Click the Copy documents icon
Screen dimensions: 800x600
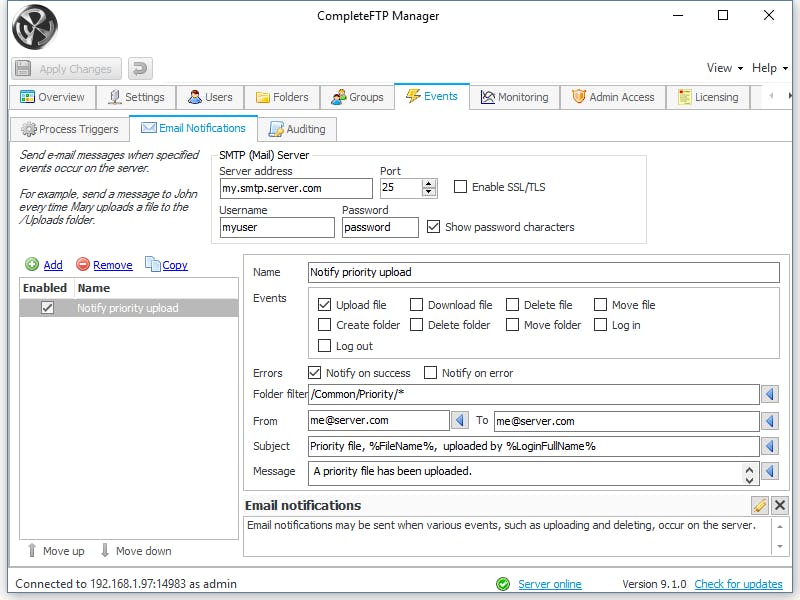click(x=153, y=264)
